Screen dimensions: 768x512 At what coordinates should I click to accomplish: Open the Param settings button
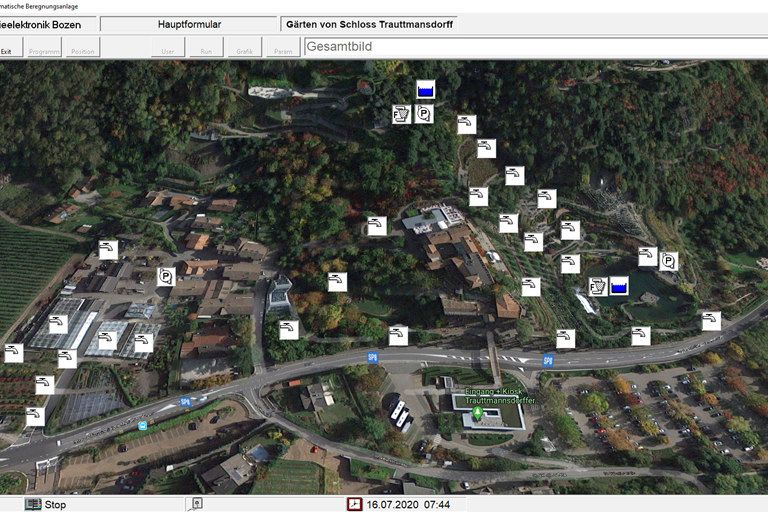[x=283, y=50]
